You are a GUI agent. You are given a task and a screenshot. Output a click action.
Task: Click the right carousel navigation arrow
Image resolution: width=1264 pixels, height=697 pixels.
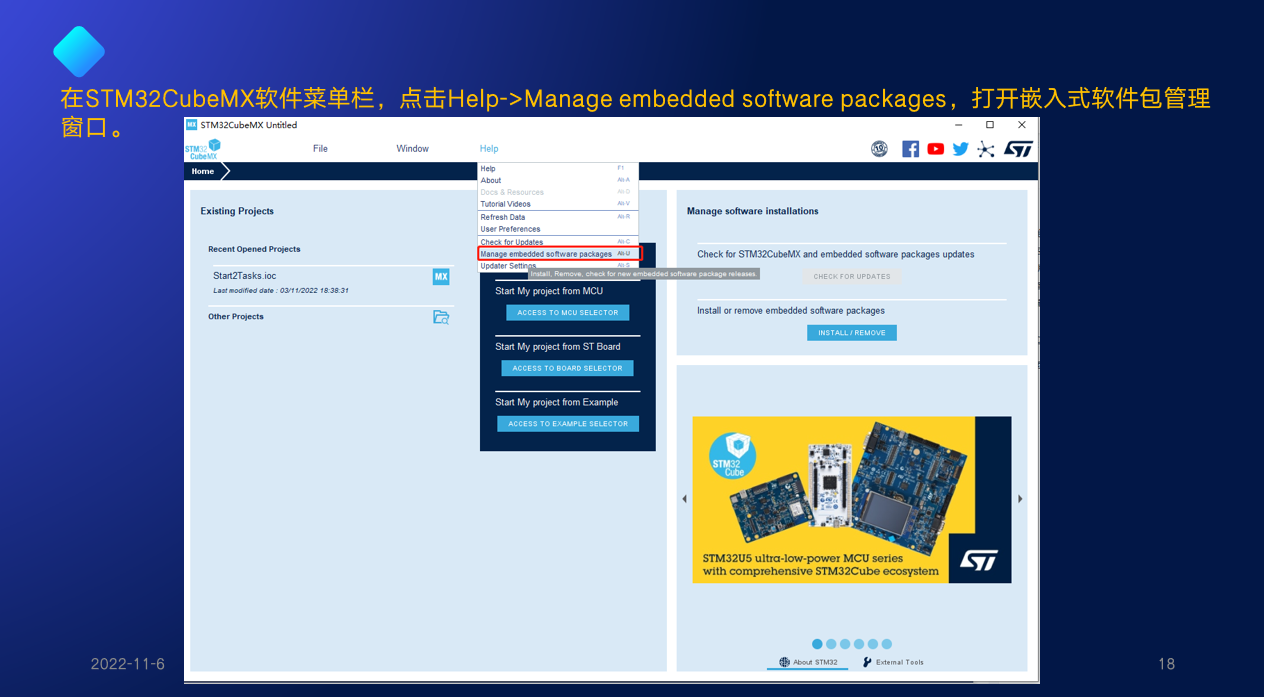pyautogui.click(x=1019, y=498)
